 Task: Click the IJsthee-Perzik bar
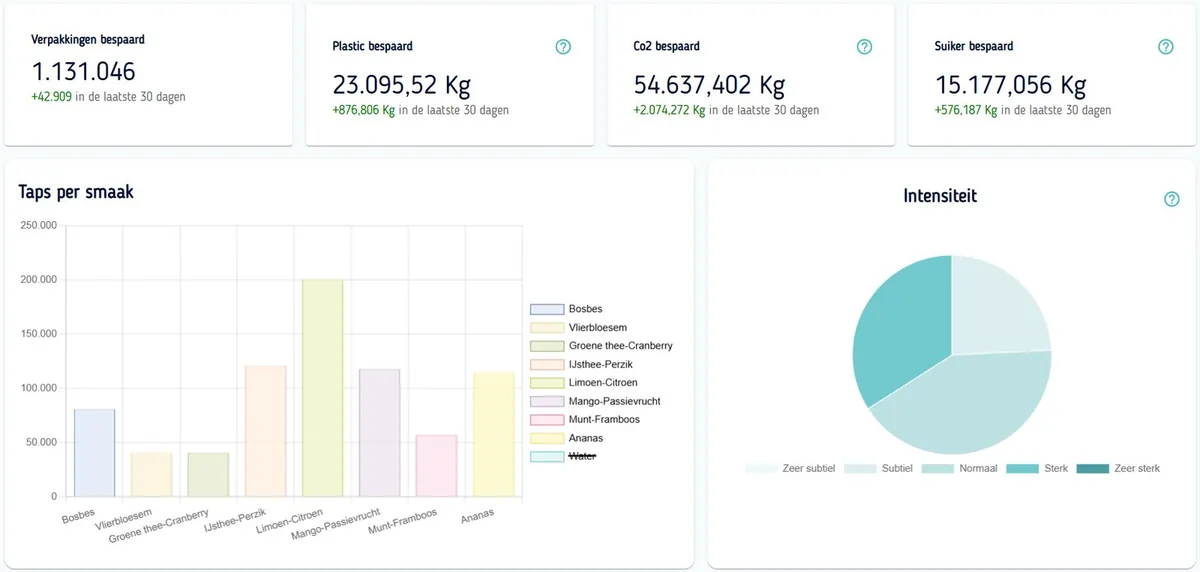[266, 431]
